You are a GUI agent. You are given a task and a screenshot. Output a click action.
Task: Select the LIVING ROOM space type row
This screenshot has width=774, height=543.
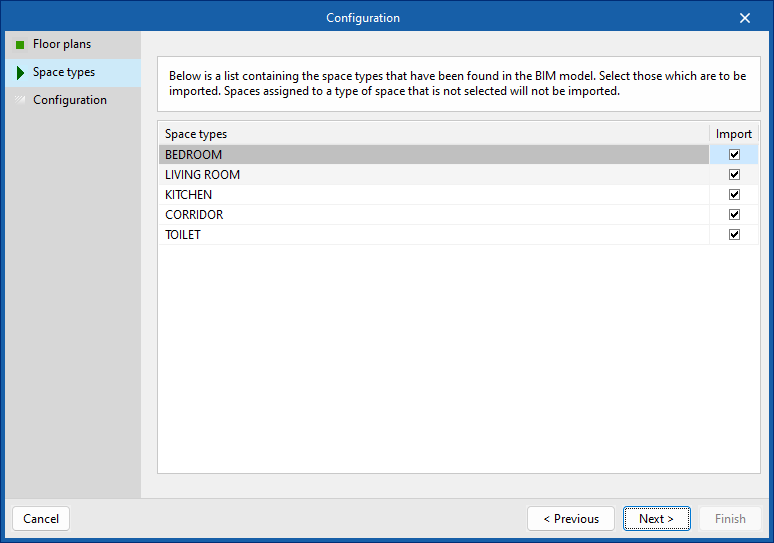point(400,175)
